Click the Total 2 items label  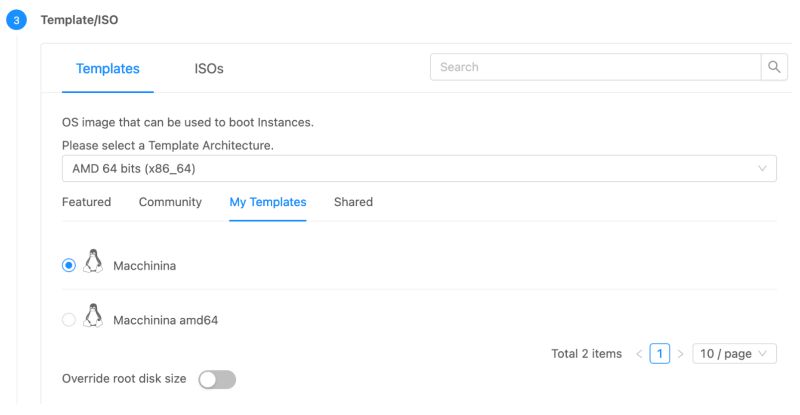(x=586, y=354)
